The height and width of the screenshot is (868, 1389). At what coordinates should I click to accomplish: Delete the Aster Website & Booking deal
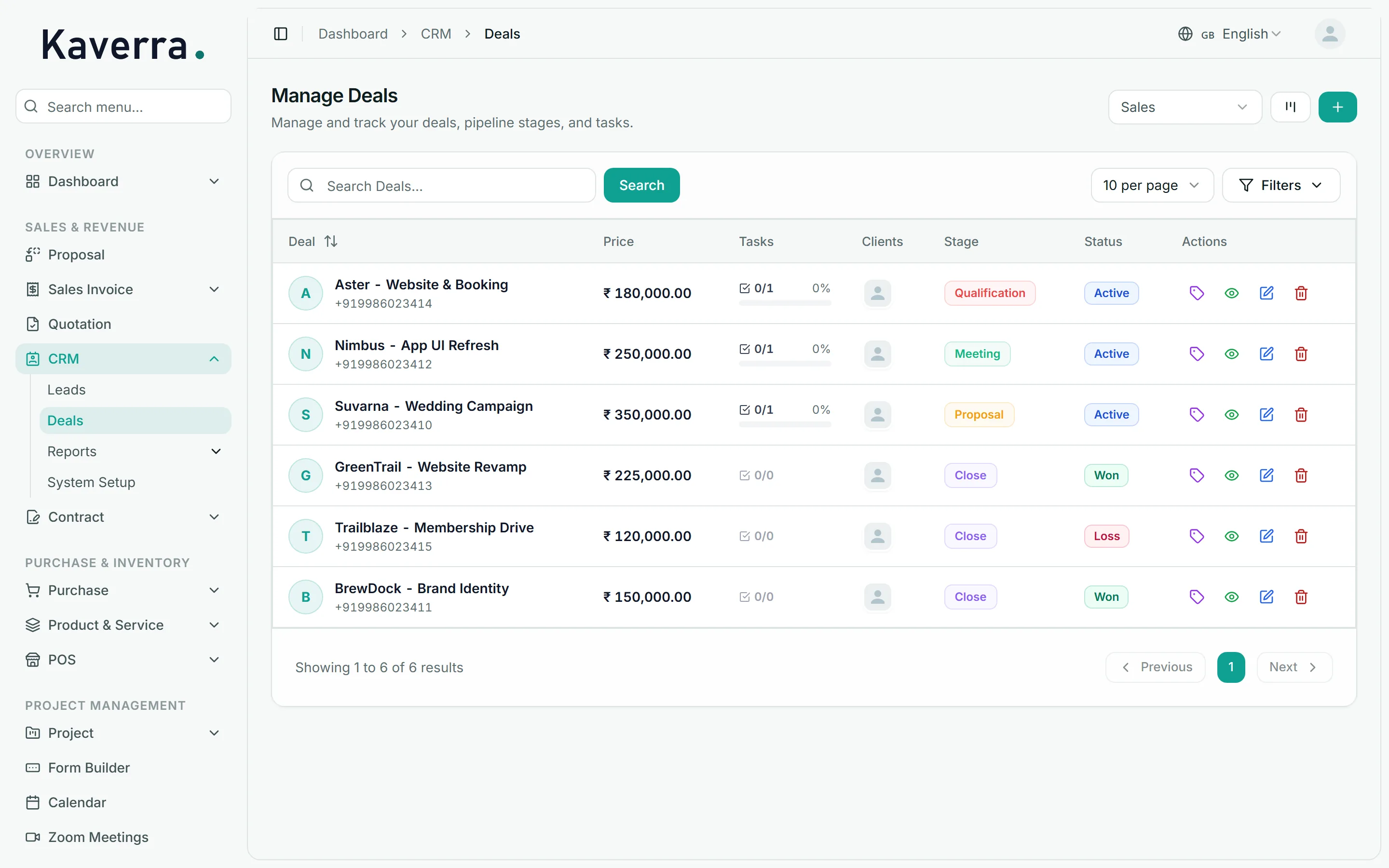click(x=1301, y=293)
